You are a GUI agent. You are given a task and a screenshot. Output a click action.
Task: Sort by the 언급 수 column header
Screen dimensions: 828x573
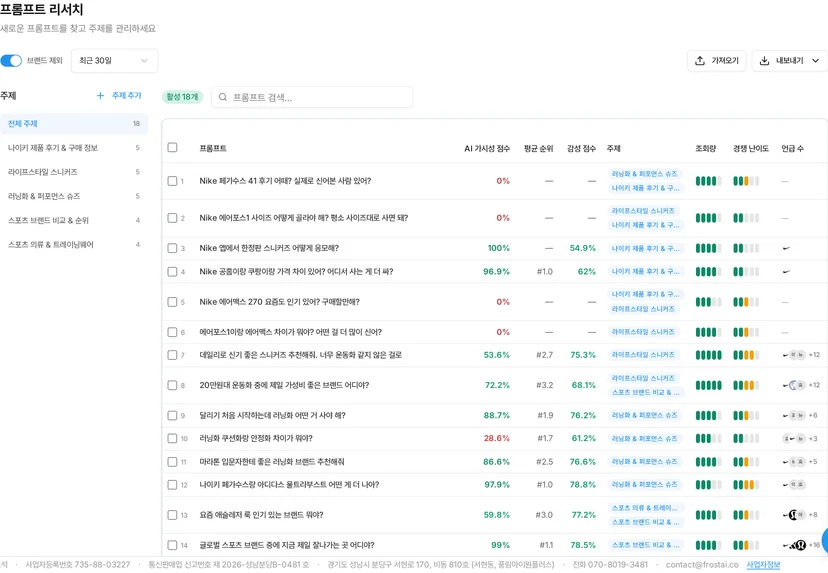pyautogui.click(x=793, y=148)
